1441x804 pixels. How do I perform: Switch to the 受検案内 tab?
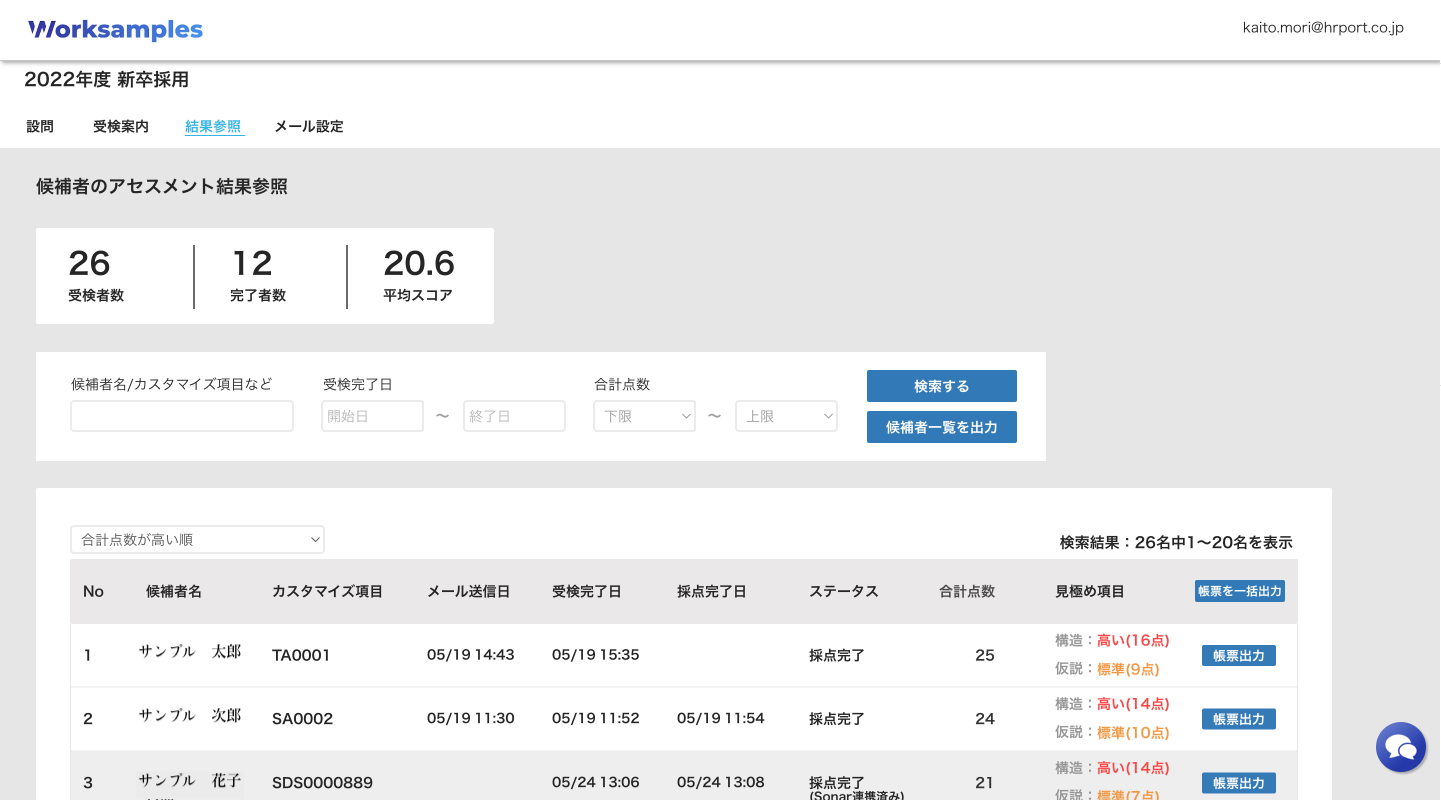click(121, 127)
